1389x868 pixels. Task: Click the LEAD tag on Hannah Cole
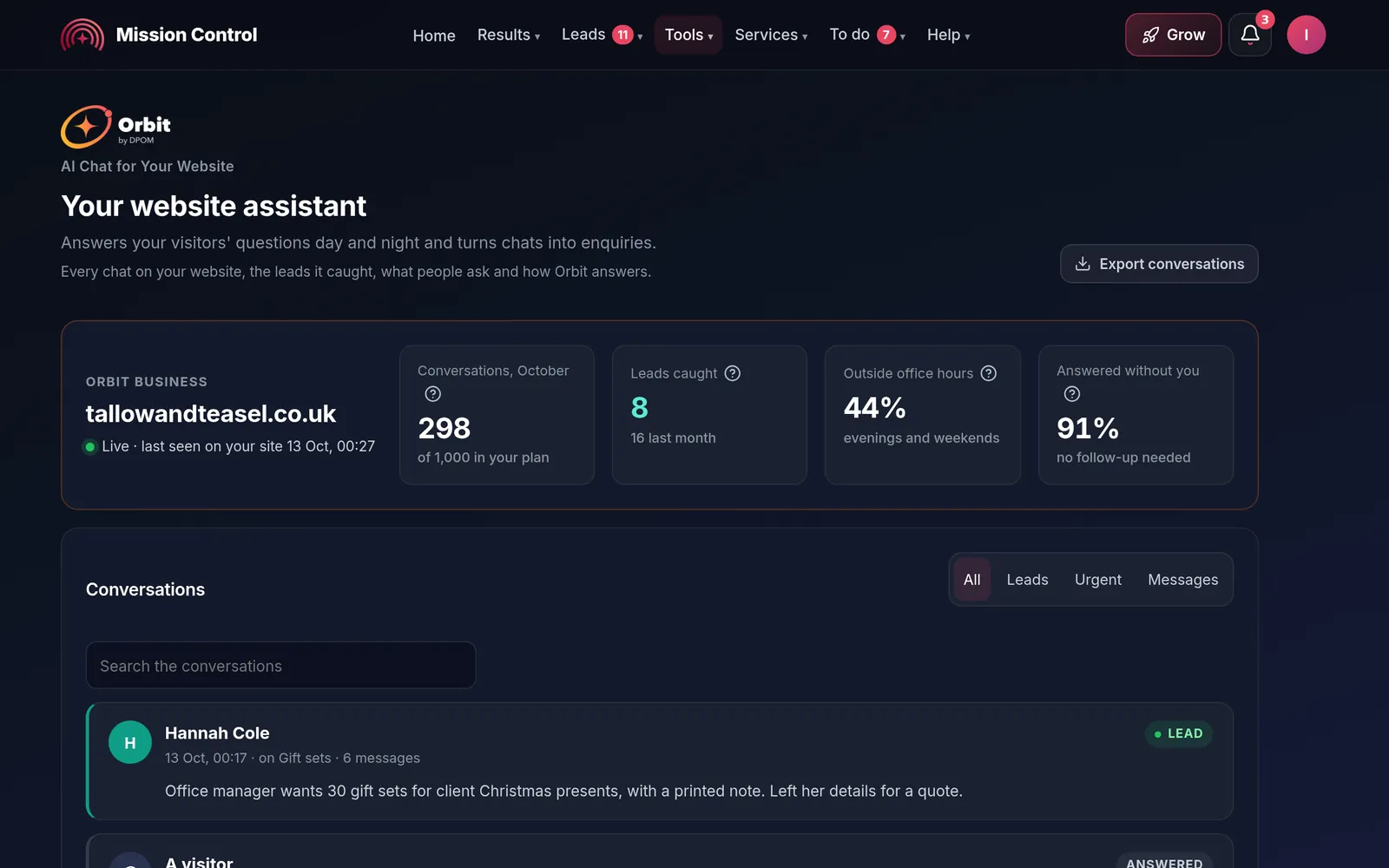tap(1178, 733)
